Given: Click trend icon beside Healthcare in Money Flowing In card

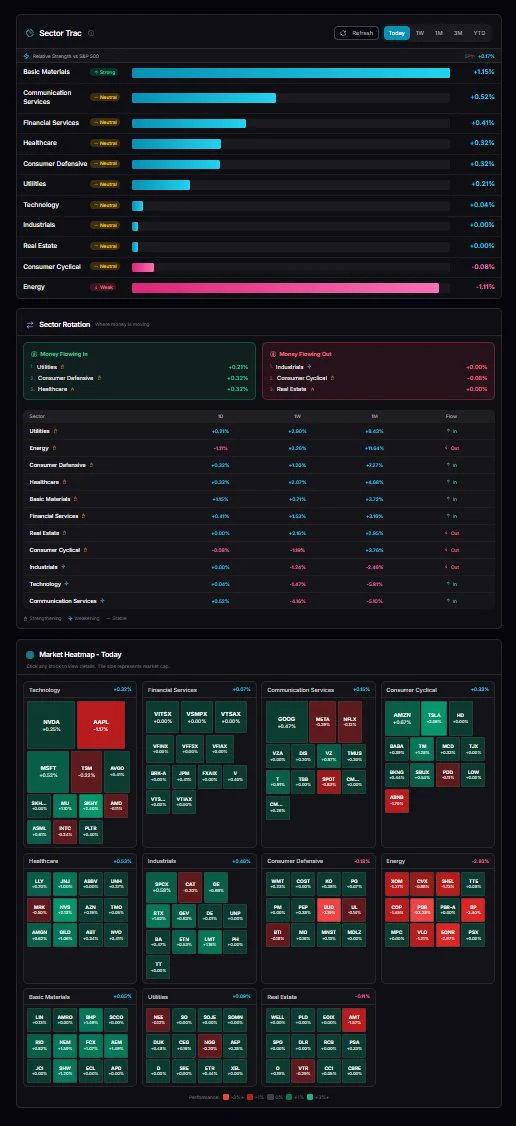Looking at the screenshot, I should [72, 388].
